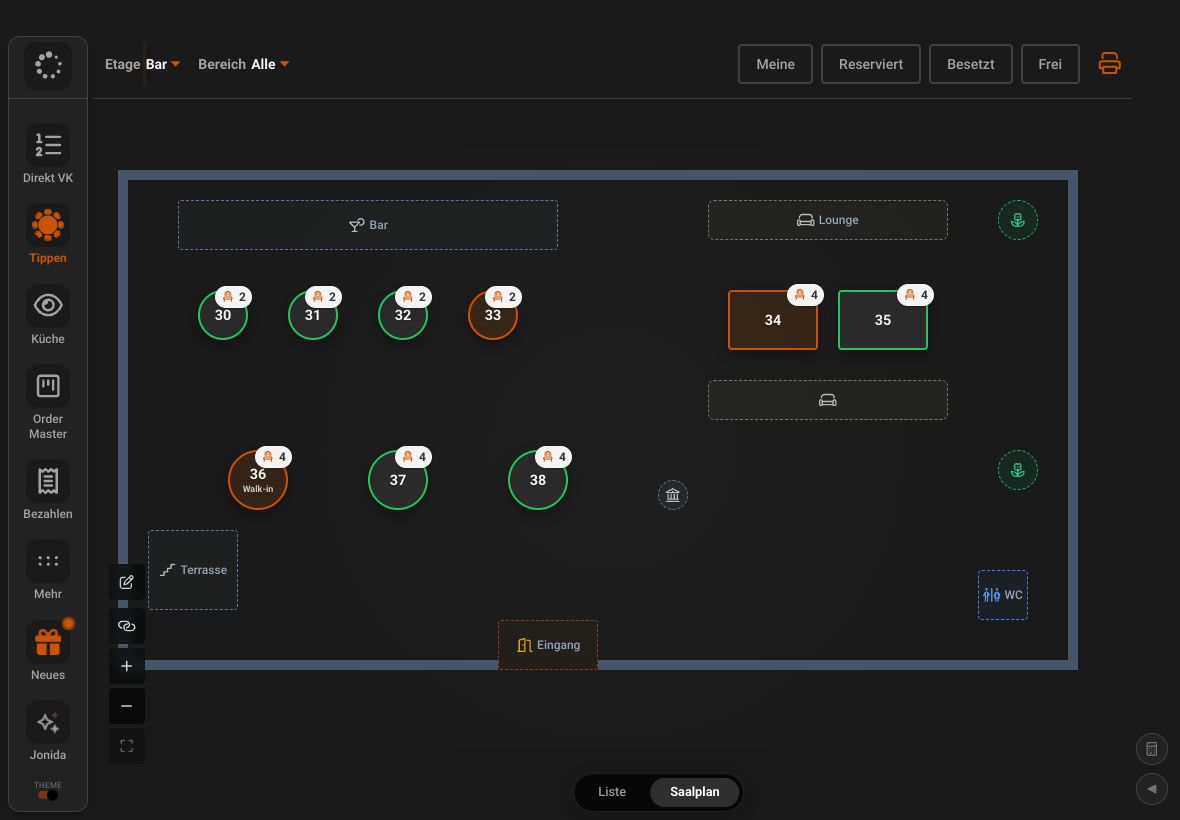
Task: Select table 35
Action: (x=883, y=320)
